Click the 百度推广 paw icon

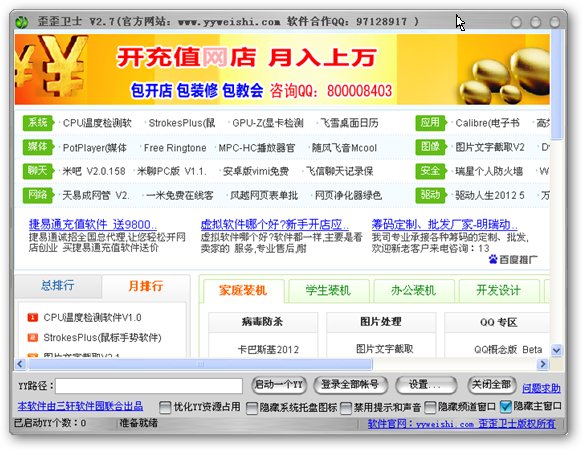493,259
